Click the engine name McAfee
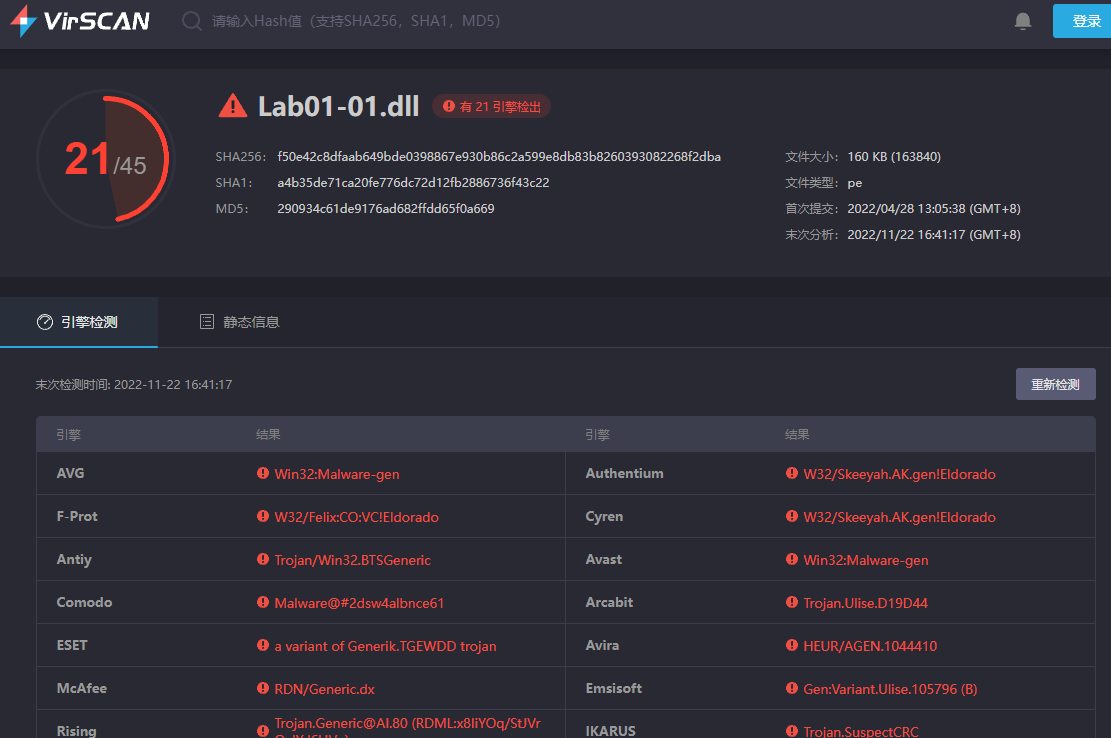 click(81, 688)
